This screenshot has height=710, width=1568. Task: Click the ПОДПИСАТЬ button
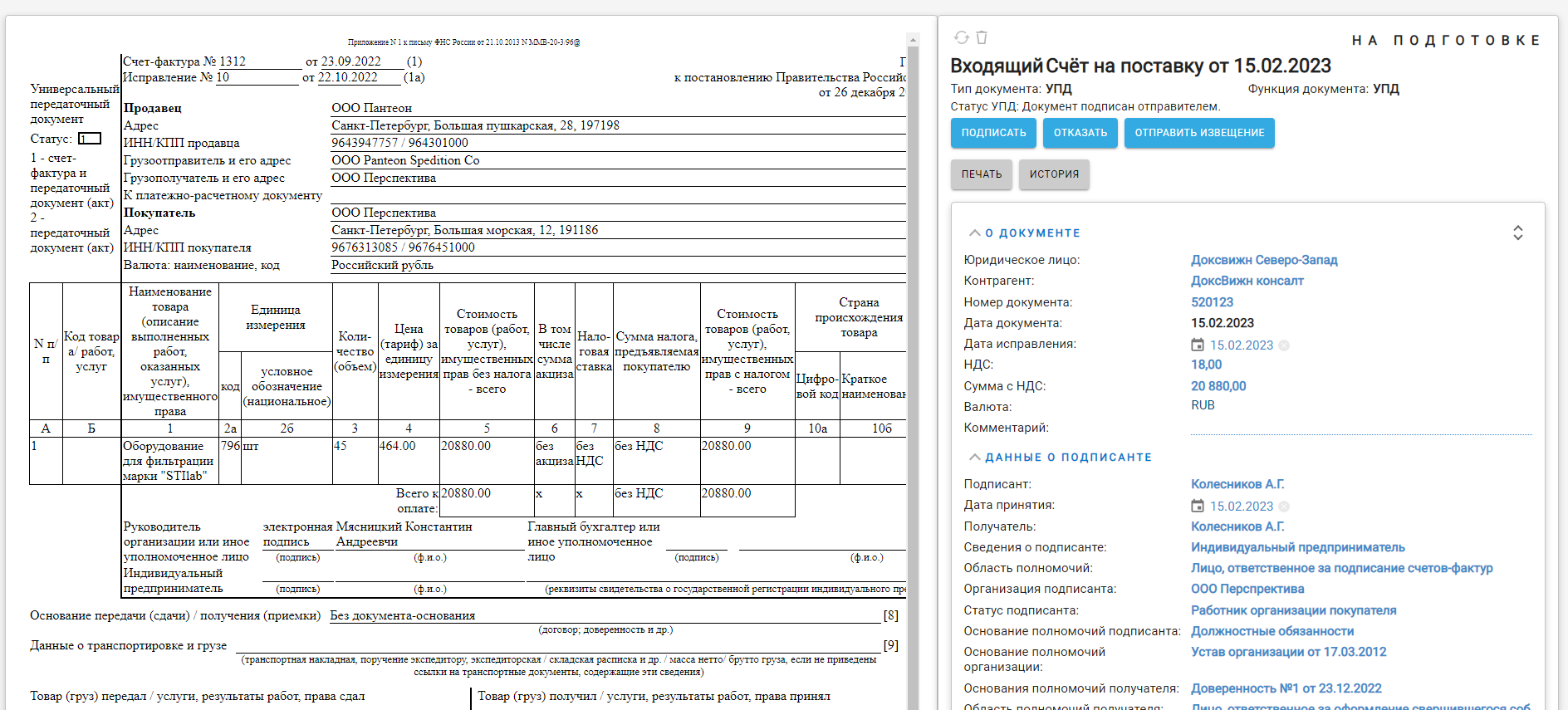(993, 133)
